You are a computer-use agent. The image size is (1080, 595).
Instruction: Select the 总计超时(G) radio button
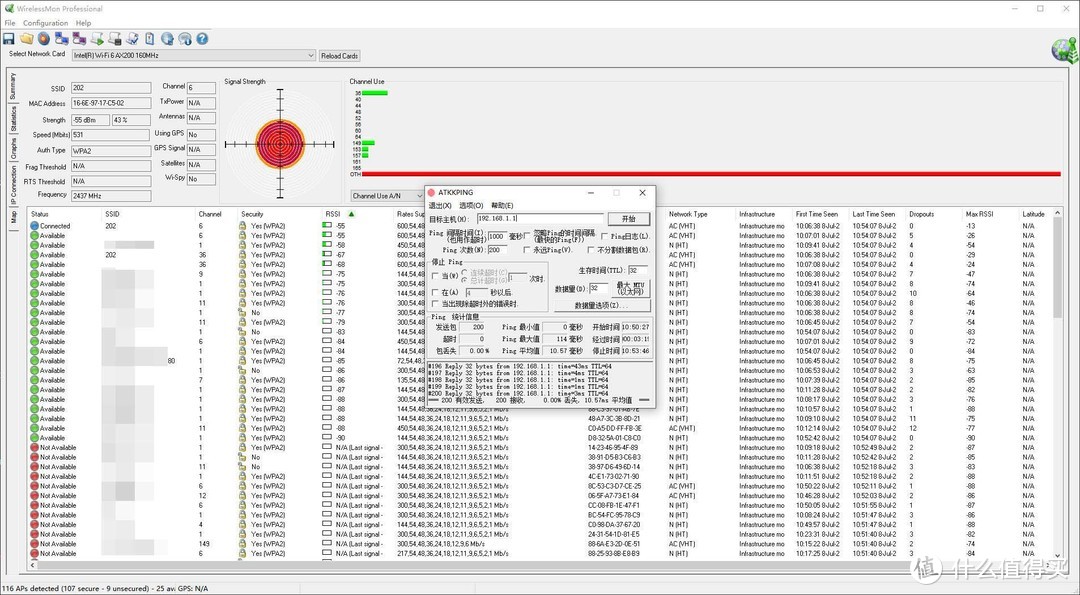[464, 280]
